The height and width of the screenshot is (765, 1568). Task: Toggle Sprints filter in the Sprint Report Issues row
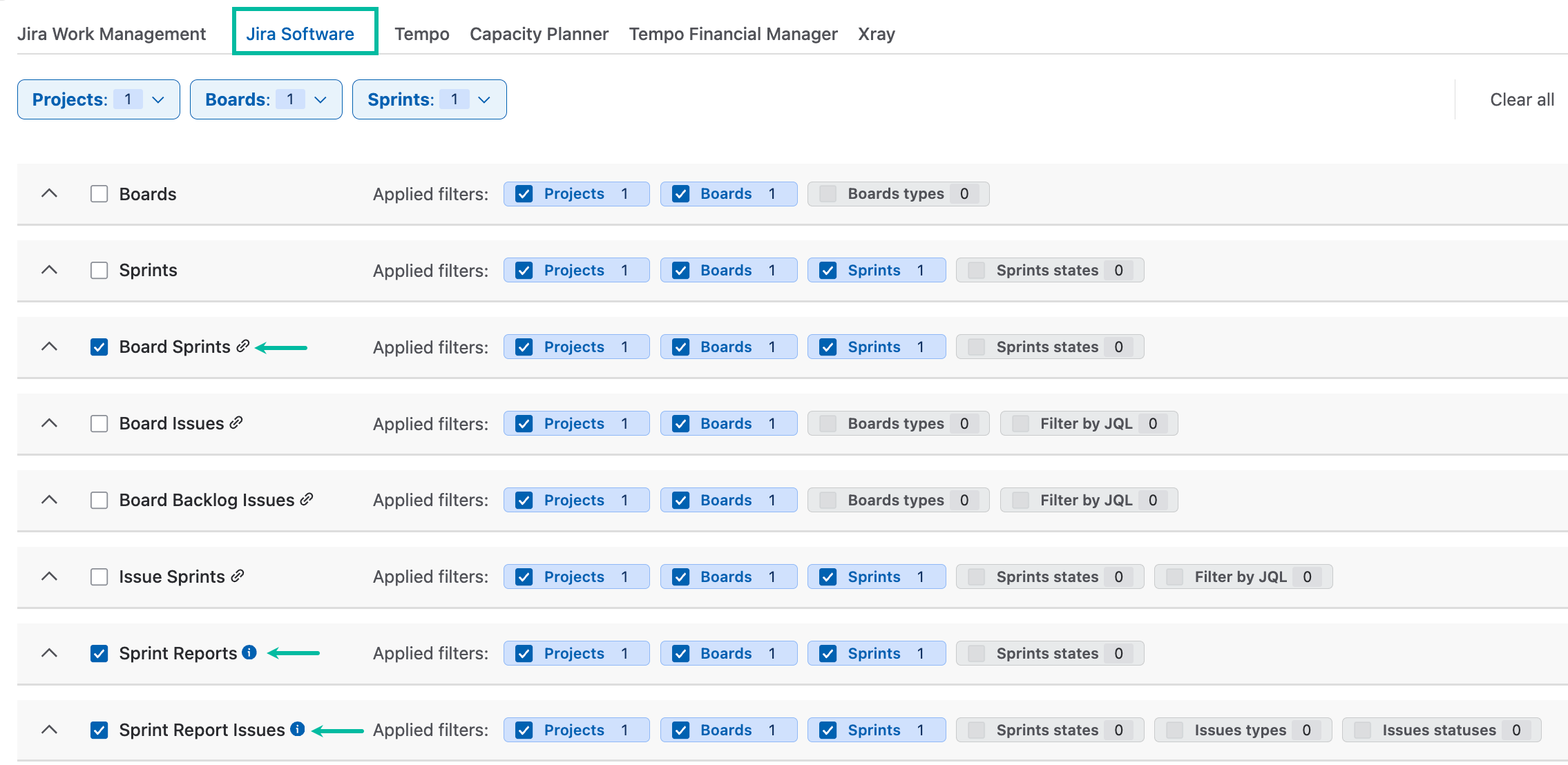[877, 730]
